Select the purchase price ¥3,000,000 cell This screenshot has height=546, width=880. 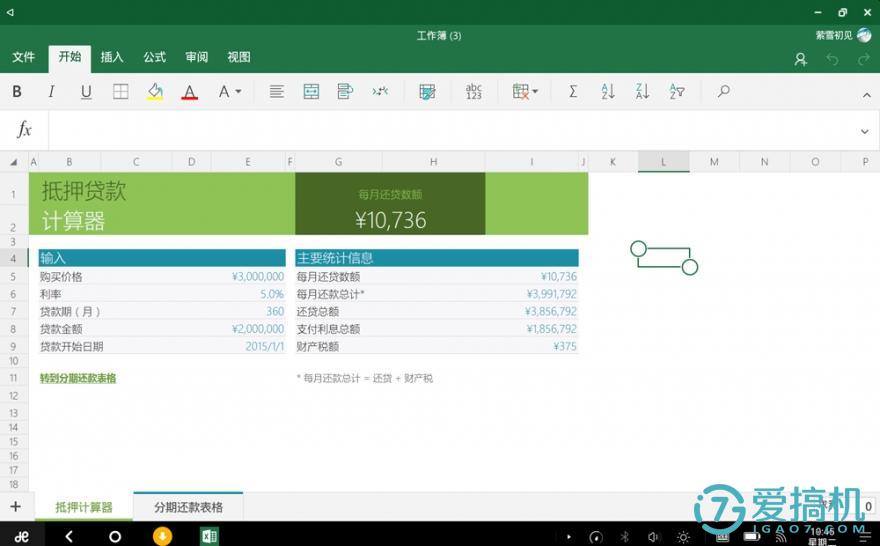pos(258,276)
